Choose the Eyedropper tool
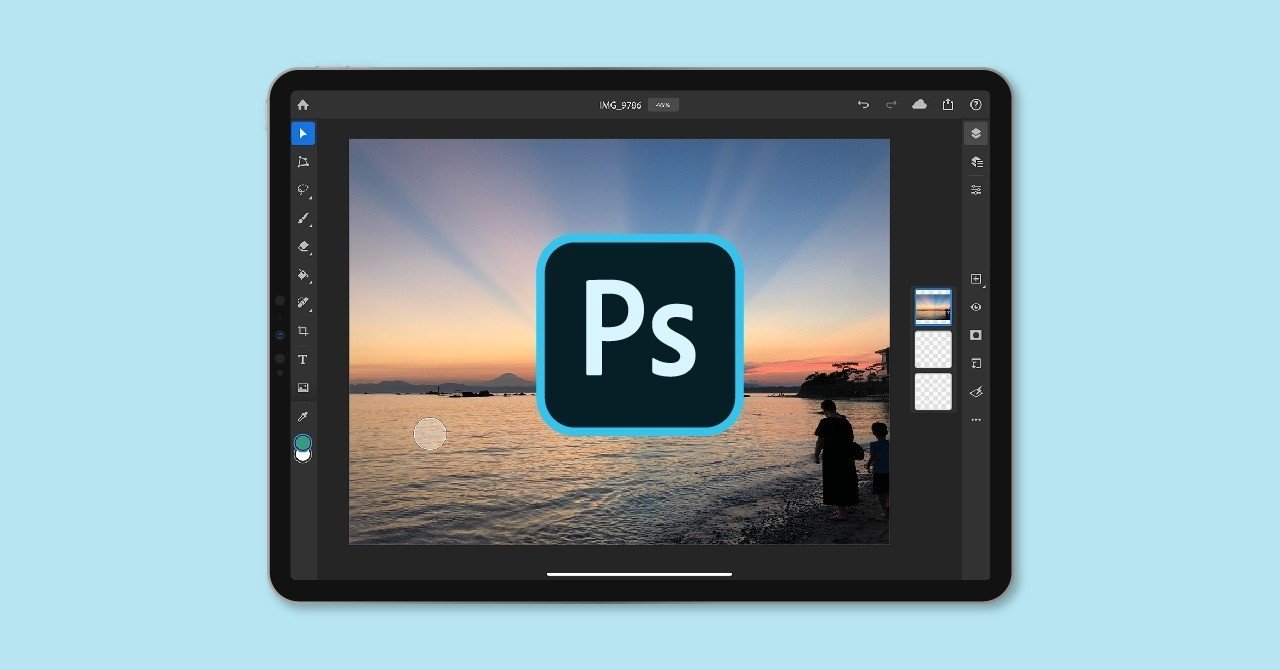Viewport: 1280px width, 670px height. tap(302, 416)
